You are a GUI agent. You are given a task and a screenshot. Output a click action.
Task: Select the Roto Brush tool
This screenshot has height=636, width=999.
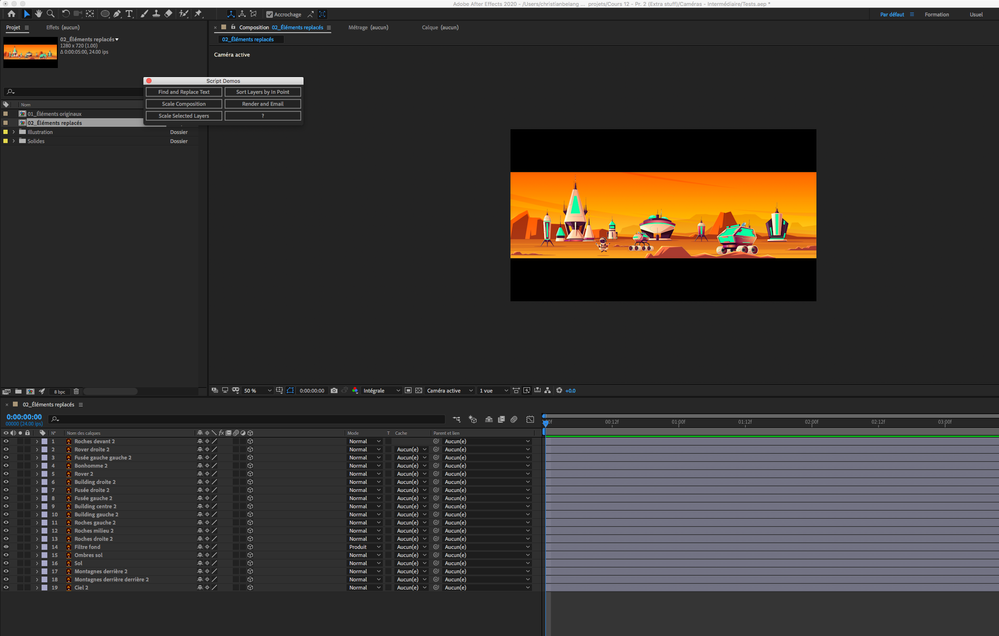184,14
